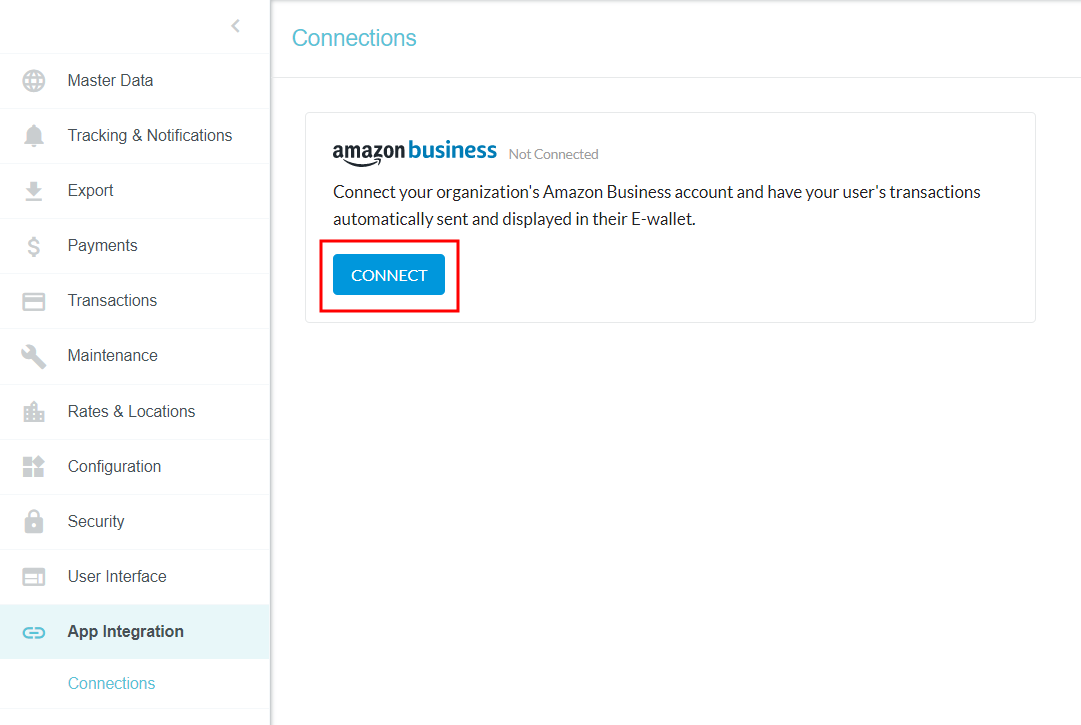Open the Master Data menu section

point(110,81)
